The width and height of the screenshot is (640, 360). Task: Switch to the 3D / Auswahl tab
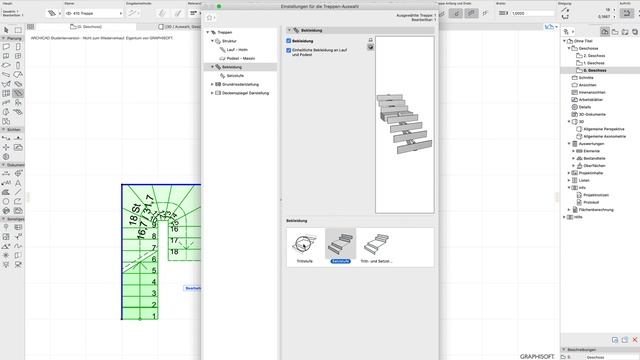180,27
